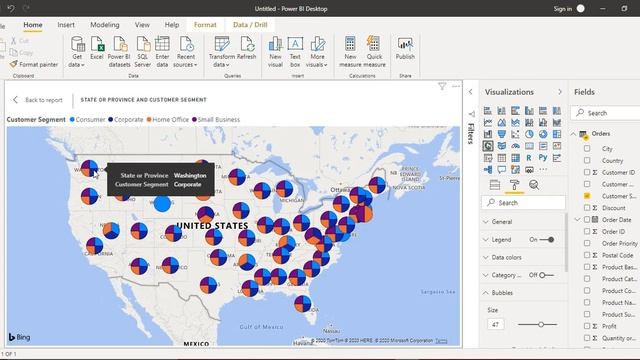Click the bubble Size value field

(x=496, y=324)
